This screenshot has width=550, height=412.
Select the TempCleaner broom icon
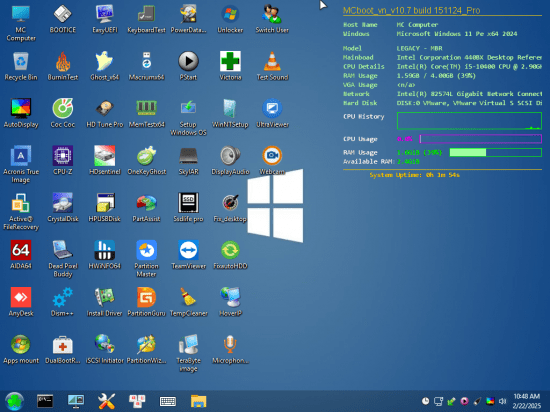coord(188,302)
